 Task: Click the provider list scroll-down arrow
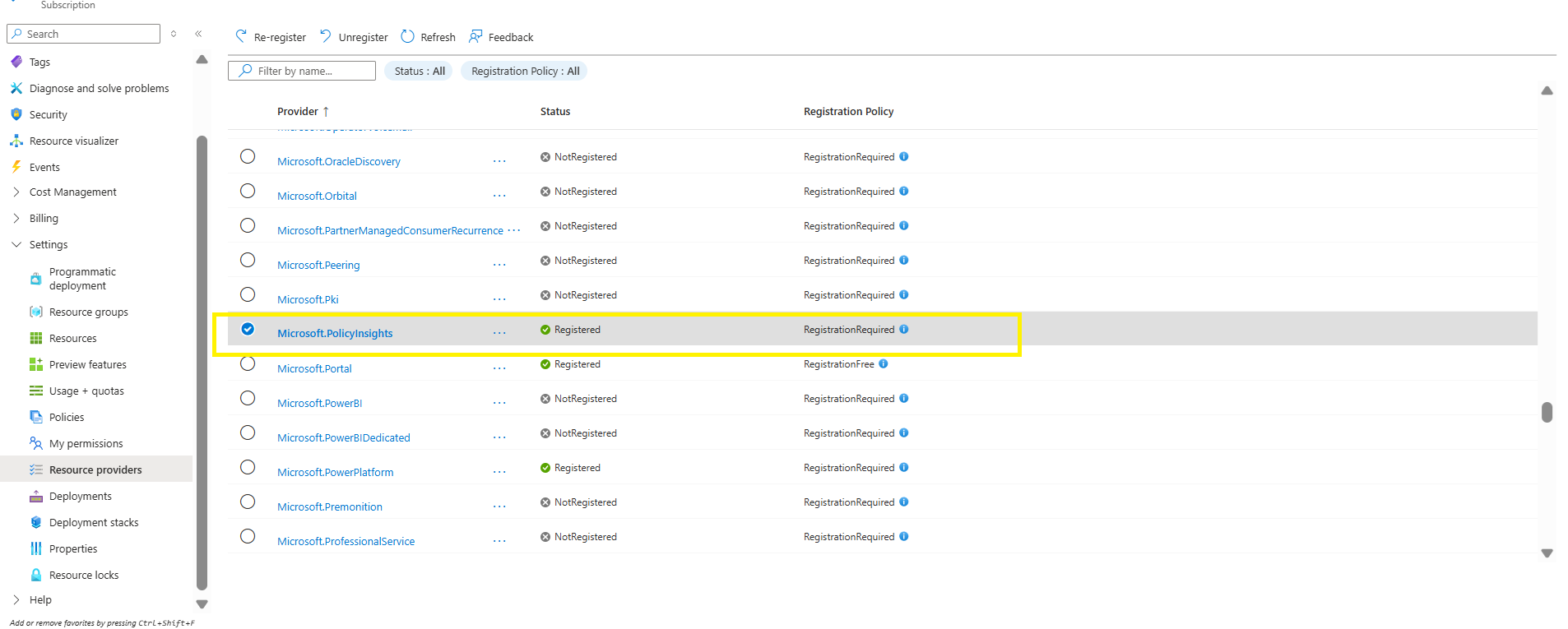pyautogui.click(x=1547, y=553)
